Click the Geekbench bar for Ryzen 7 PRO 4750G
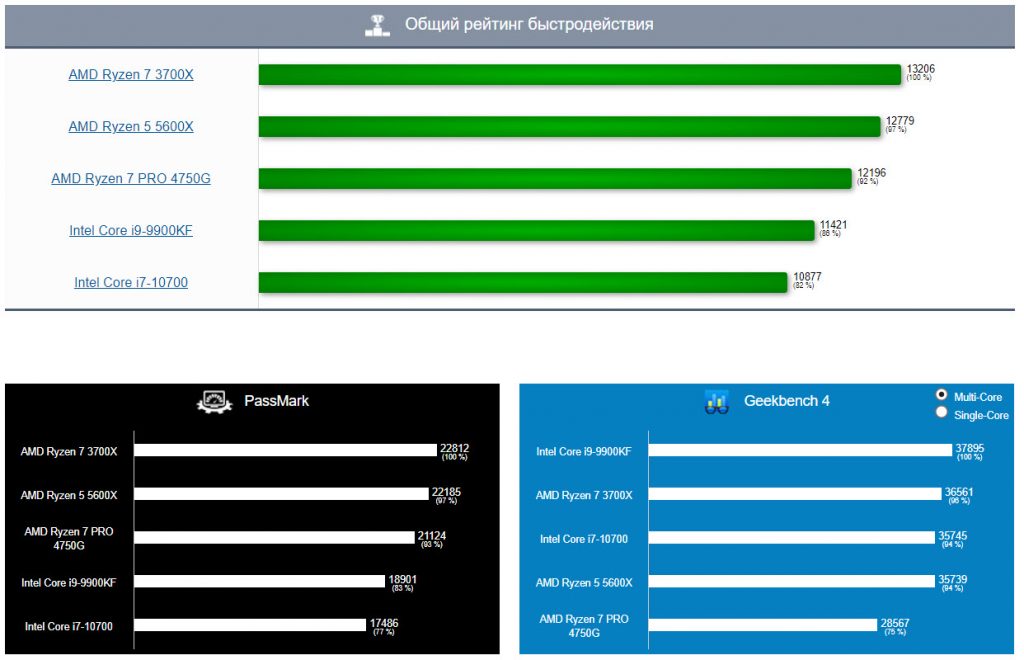 pos(761,625)
